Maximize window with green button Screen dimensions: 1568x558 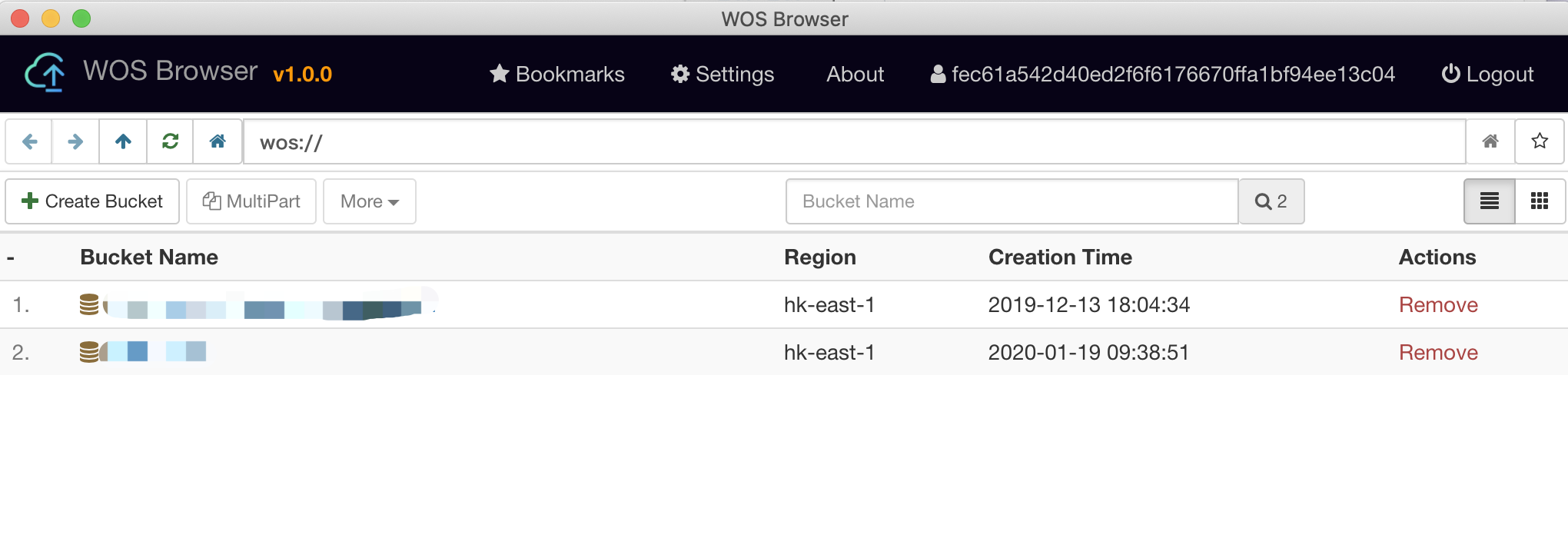[x=81, y=18]
